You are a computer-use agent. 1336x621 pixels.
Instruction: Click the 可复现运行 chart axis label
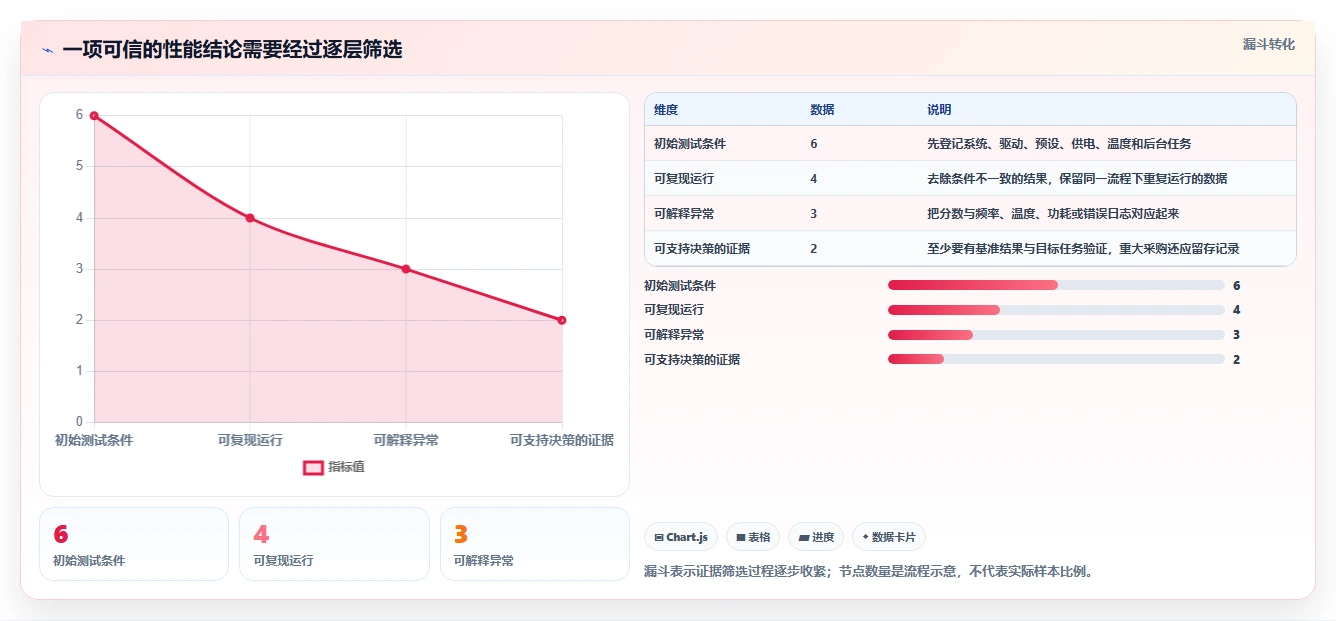(x=250, y=440)
